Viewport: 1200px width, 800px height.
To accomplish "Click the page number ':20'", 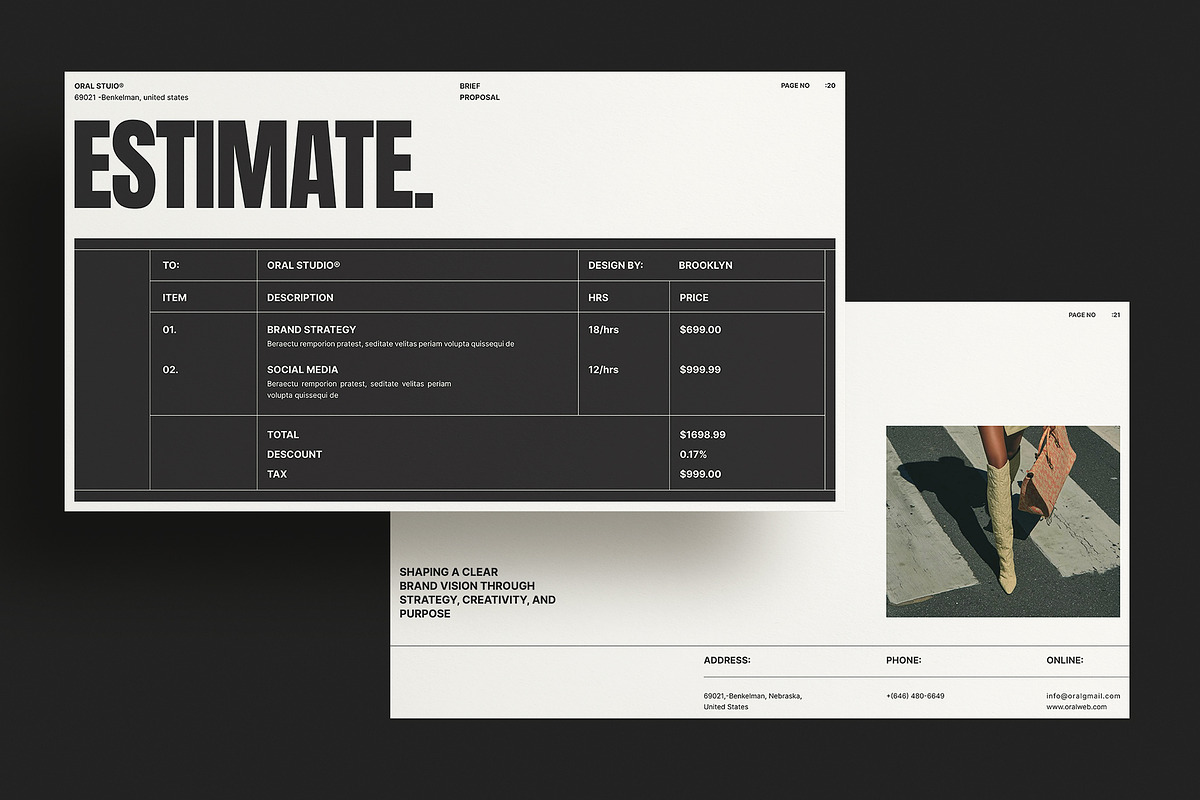I will point(830,86).
